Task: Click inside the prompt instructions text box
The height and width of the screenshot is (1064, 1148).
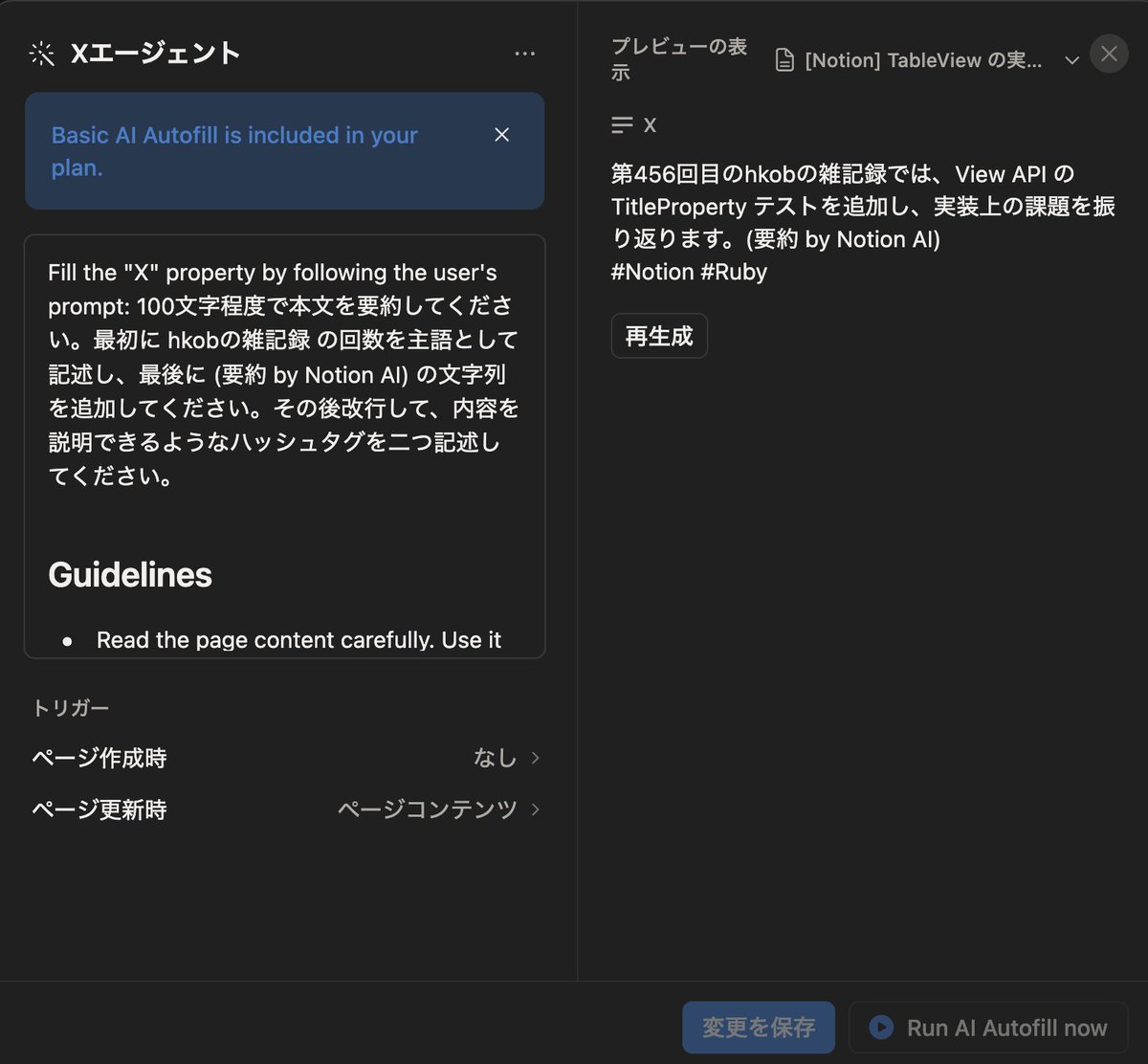Action: pos(284,373)
